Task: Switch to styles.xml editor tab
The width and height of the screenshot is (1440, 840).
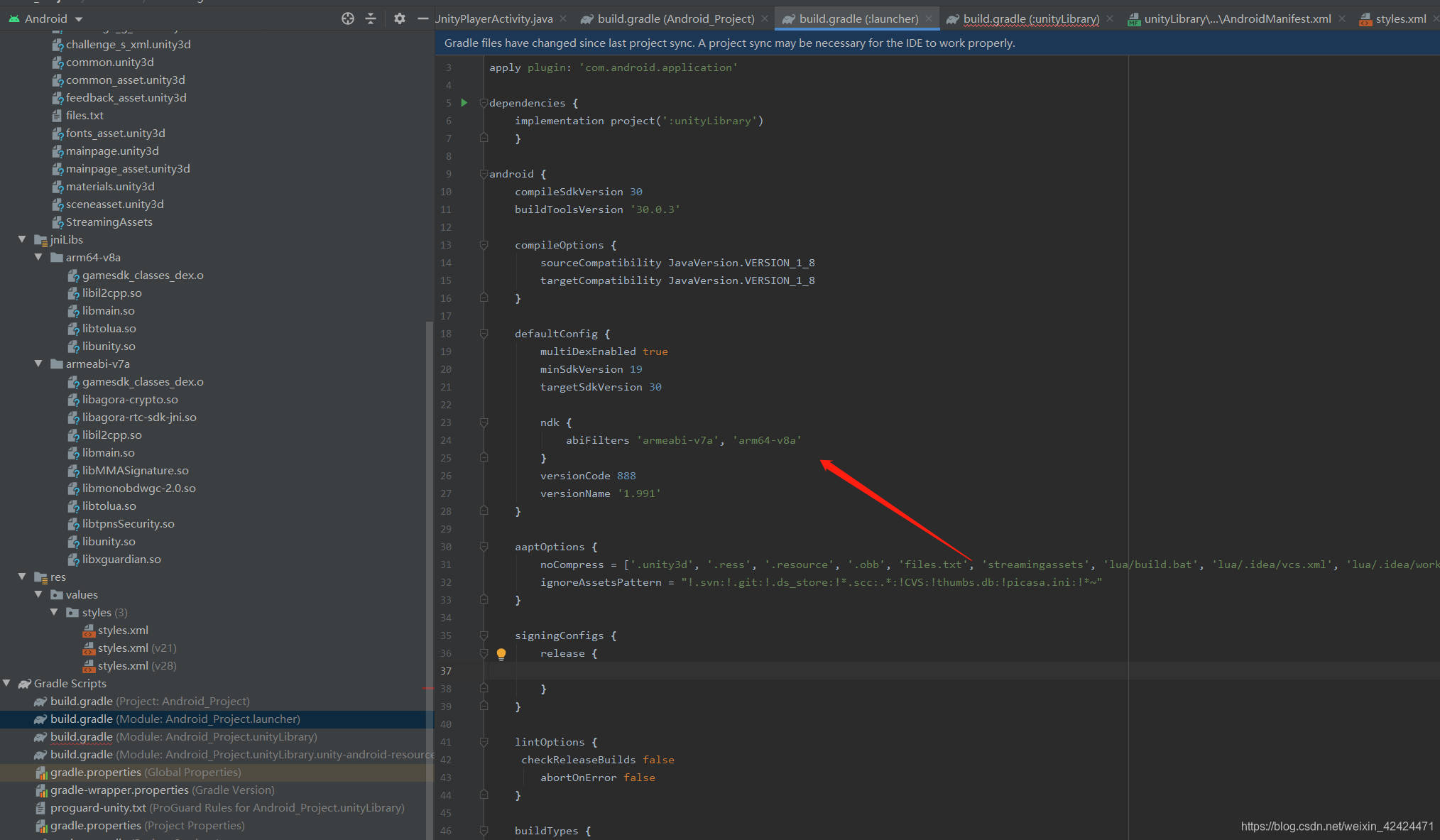Action: click(1400, 19)
